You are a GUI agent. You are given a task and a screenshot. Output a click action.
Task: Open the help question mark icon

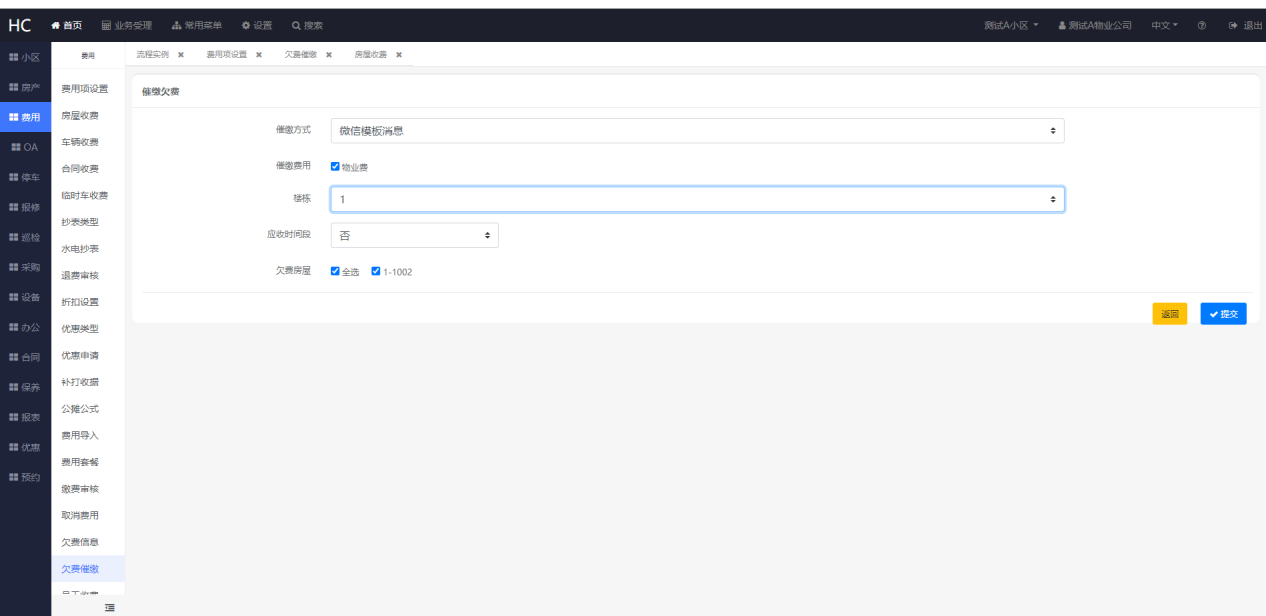(1201, 25)
